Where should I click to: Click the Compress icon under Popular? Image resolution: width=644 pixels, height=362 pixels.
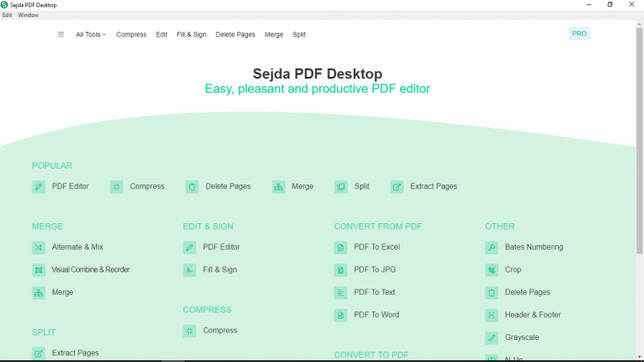(x=116, y=187)
